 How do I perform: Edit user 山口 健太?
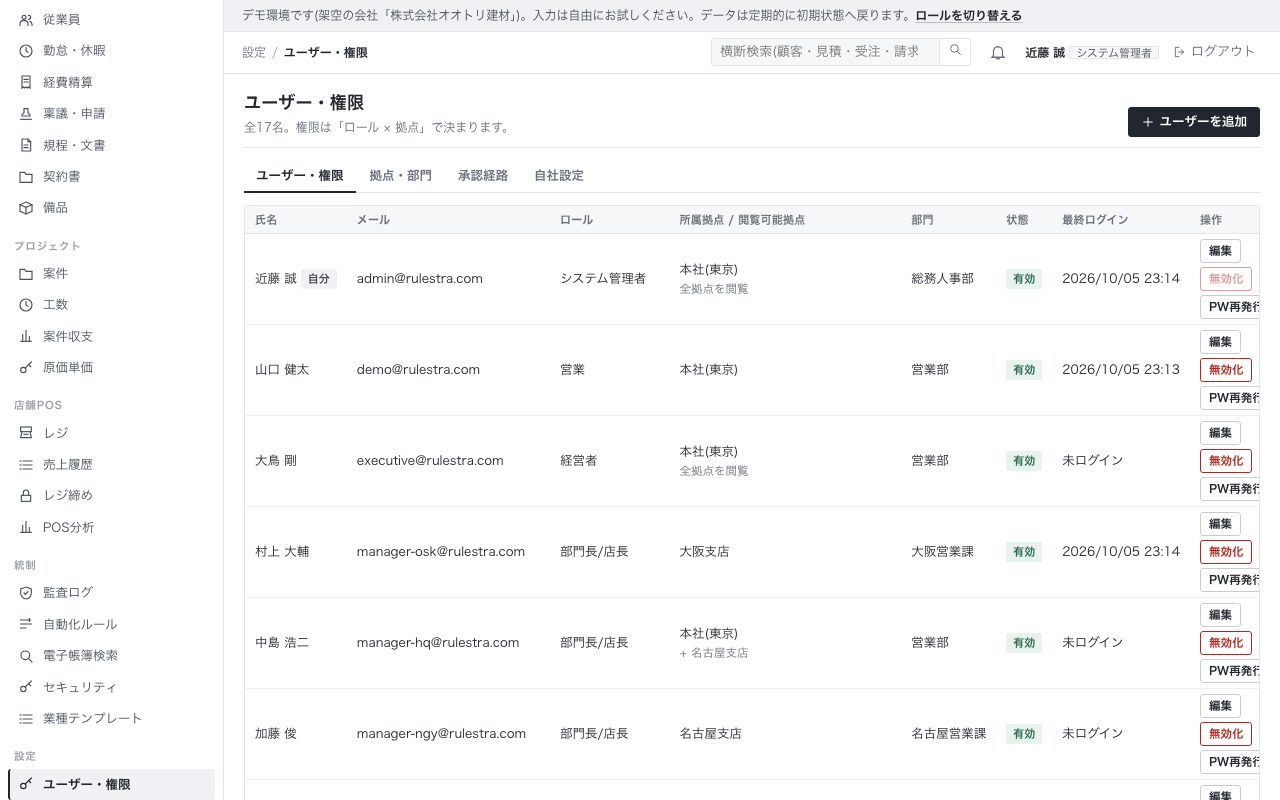click(x=1220, y=342)
